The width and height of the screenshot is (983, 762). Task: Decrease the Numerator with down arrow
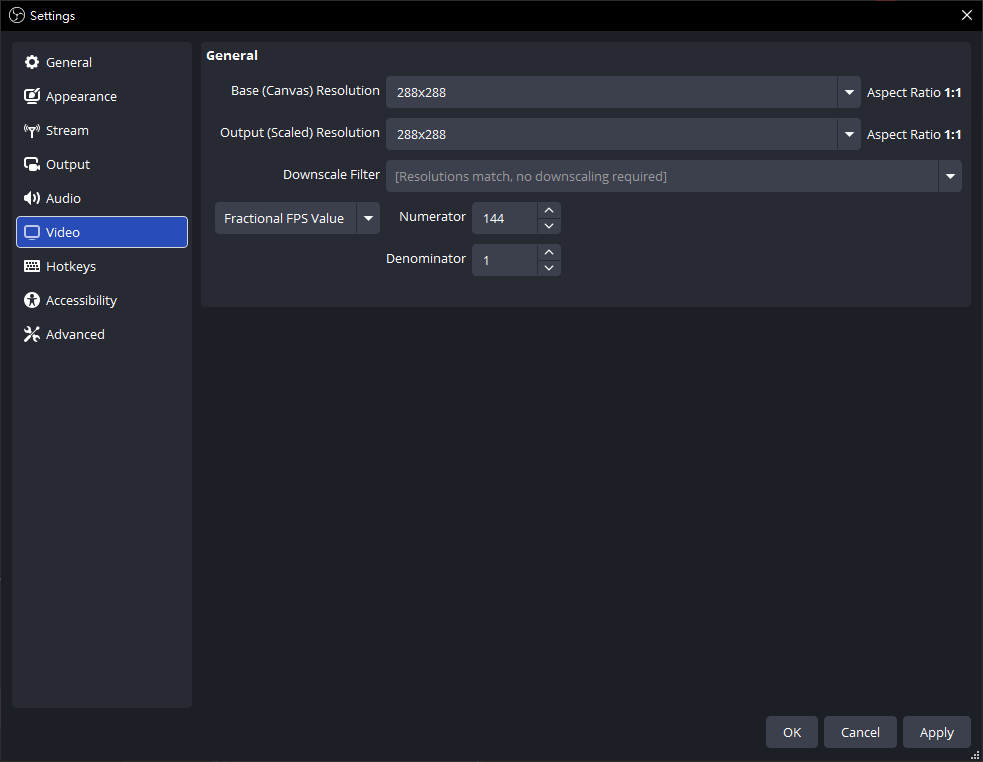[x=549, y=226]
